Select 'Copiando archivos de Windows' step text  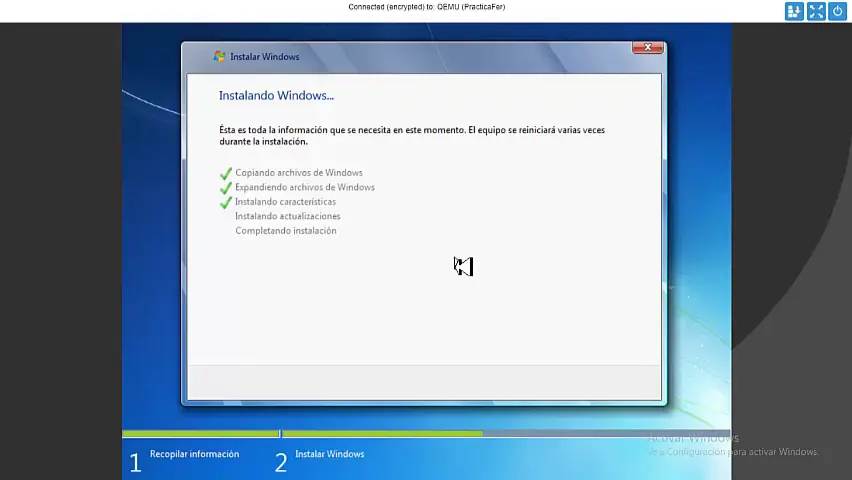(x=299, y=172)
